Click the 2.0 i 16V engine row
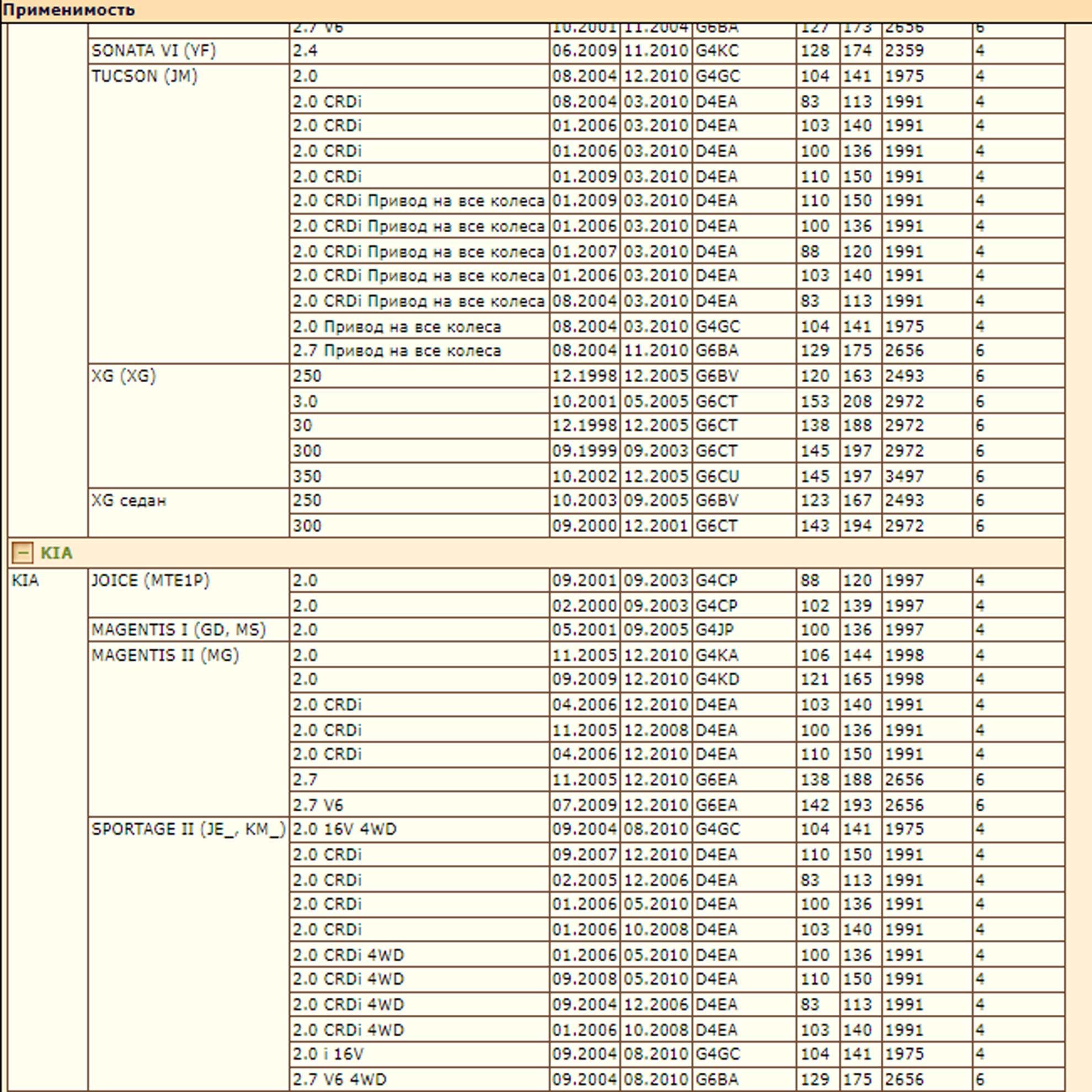 677,1054
